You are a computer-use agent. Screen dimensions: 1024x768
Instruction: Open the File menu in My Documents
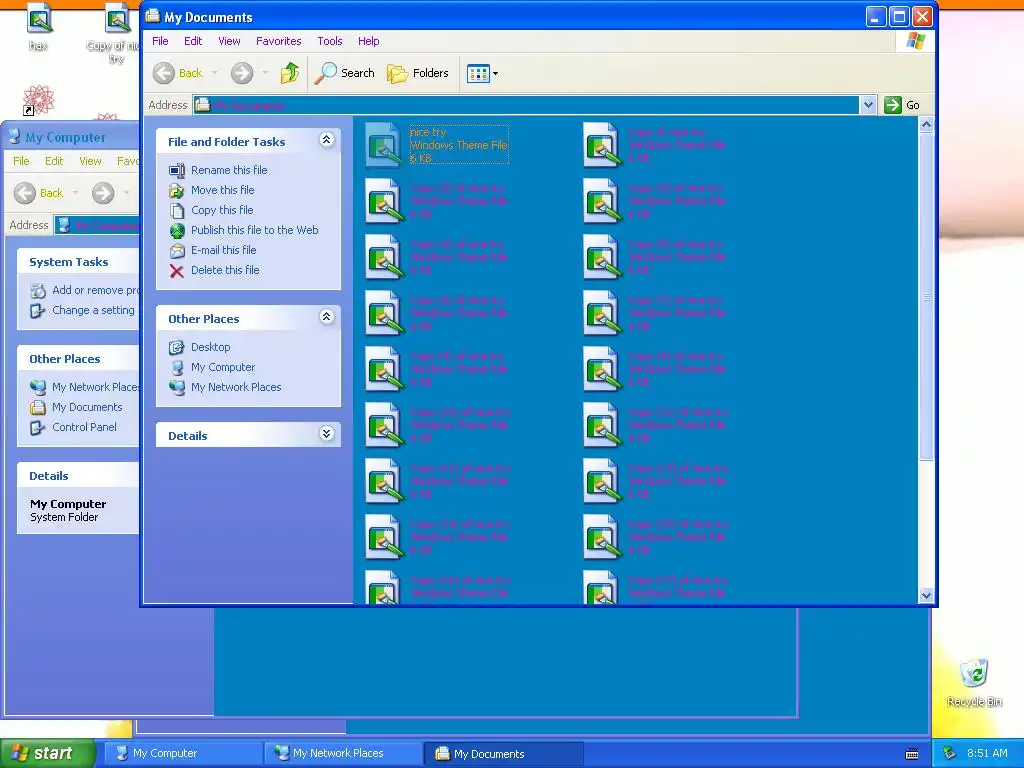coord(160,41)
